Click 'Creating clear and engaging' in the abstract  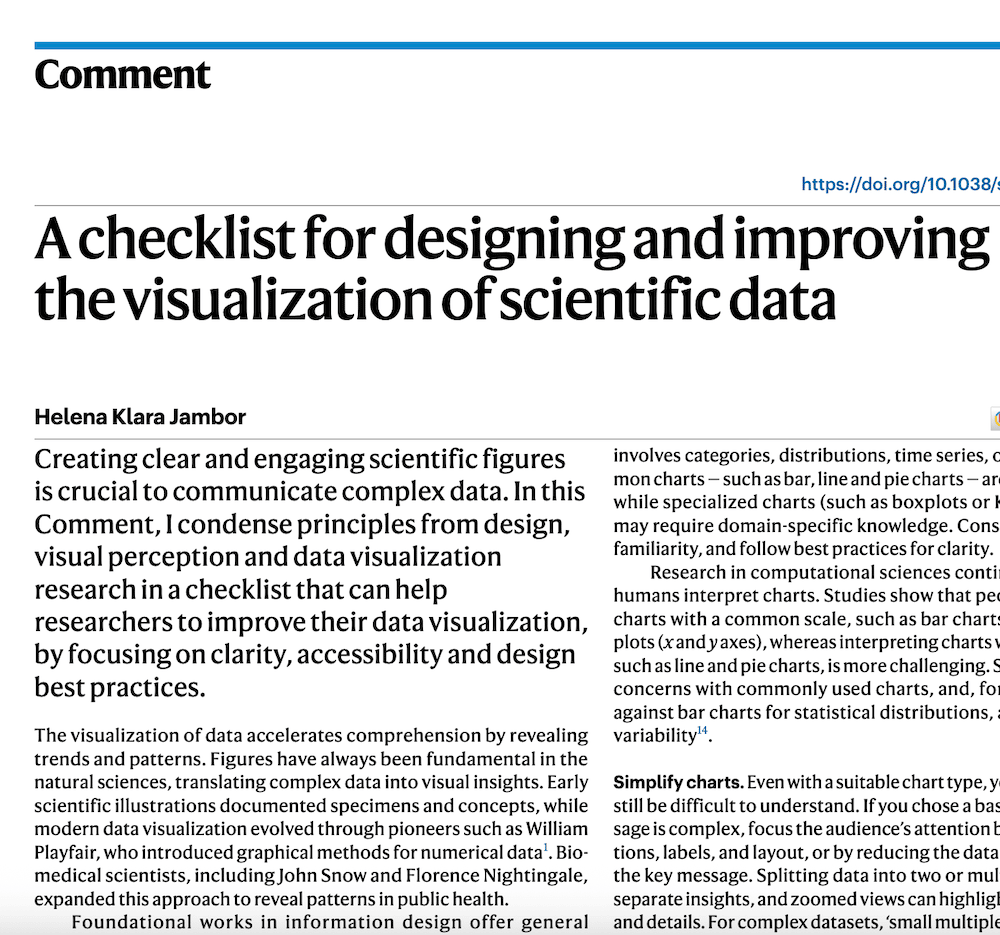[x=190, y=460]
